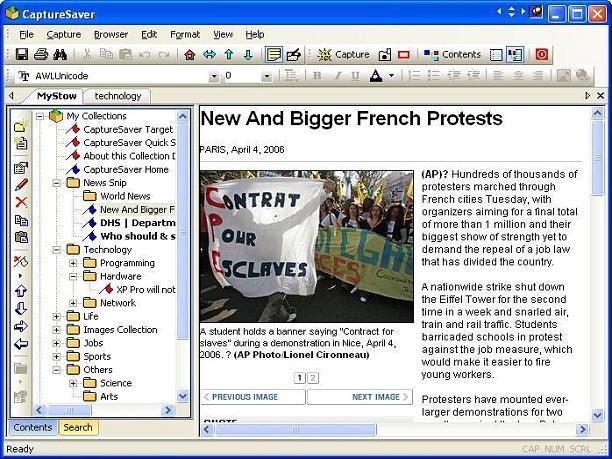
Task: Toggle Underline formatting
Action: tap(355, 76)
